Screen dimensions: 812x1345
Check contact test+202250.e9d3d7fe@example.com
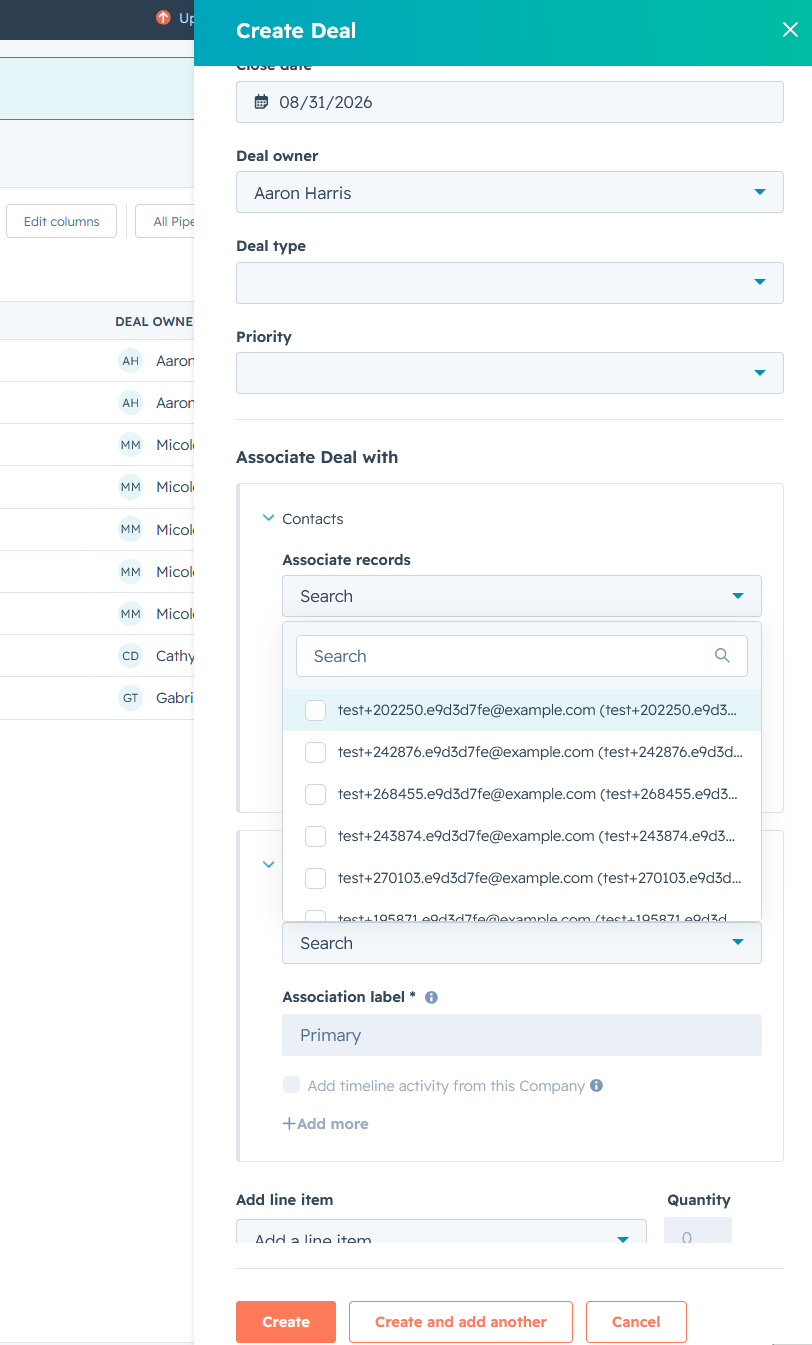pos(315,710)
